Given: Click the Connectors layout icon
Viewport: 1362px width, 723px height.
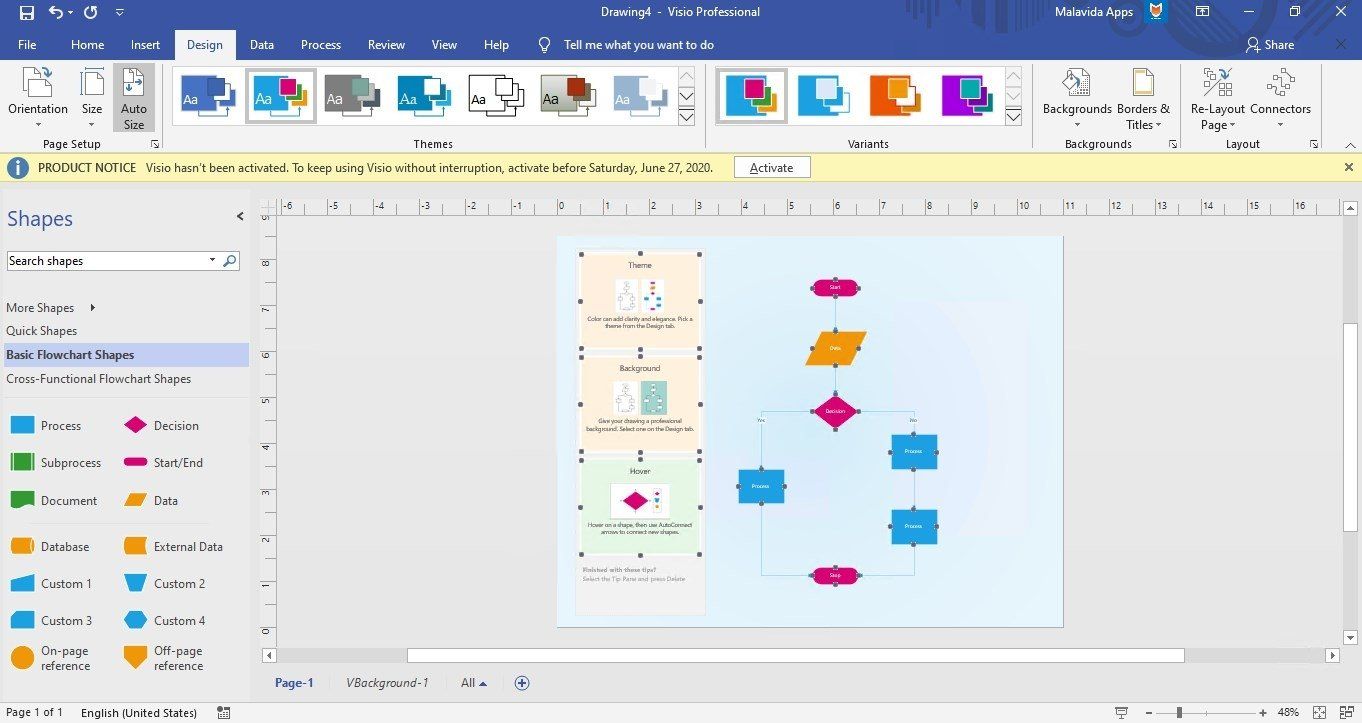Looking at the screenshot, I should tap(1281, 91).
